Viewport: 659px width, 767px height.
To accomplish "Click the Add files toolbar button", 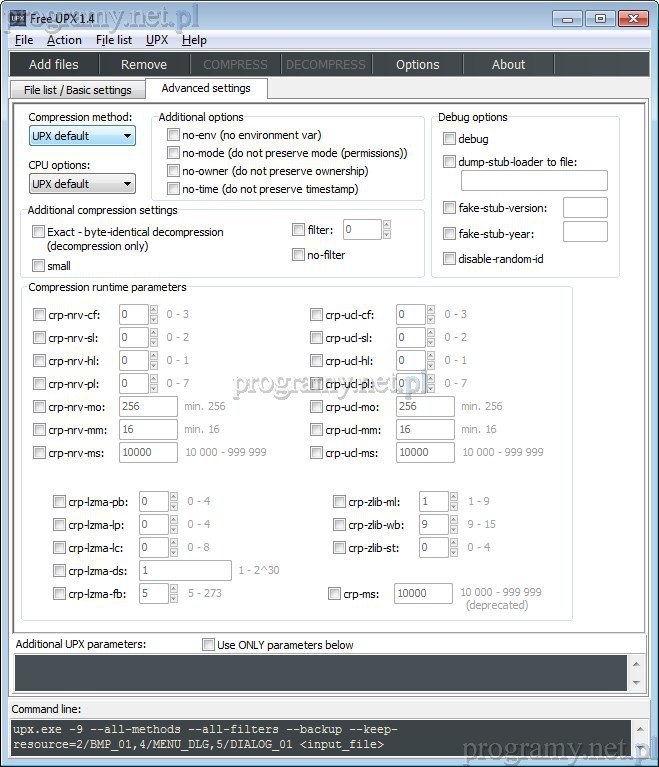I will [x=54, y=64].
